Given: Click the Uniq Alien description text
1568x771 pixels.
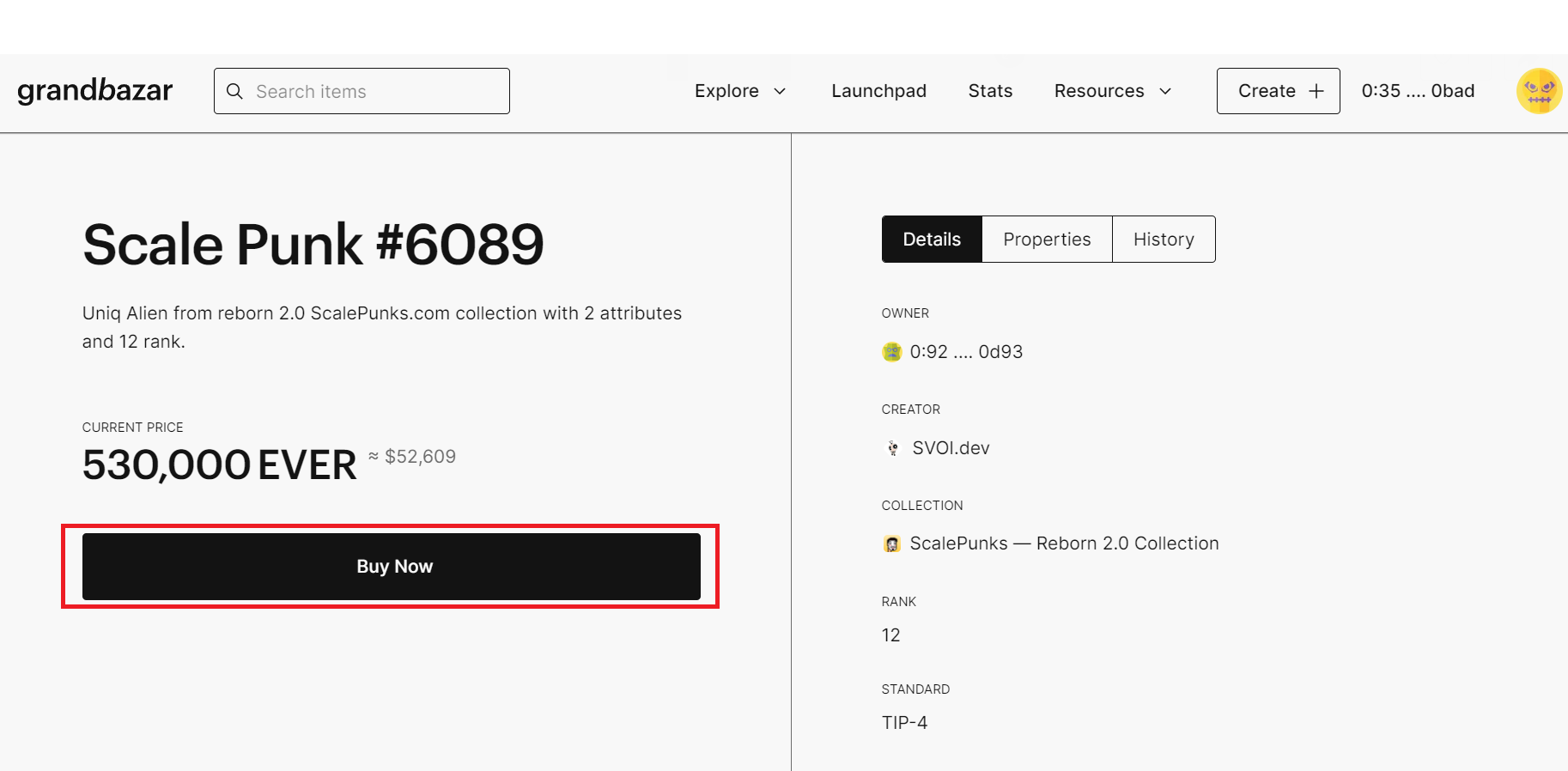Looking at the screenshot, I should pos(382,327).
